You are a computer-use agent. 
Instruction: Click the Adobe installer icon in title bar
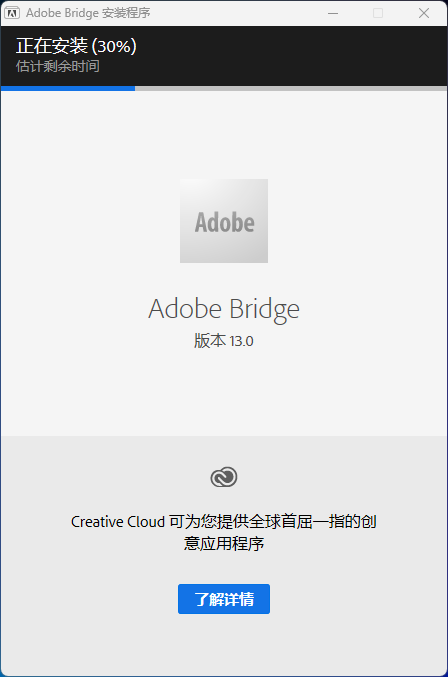[x=12, y=13]
